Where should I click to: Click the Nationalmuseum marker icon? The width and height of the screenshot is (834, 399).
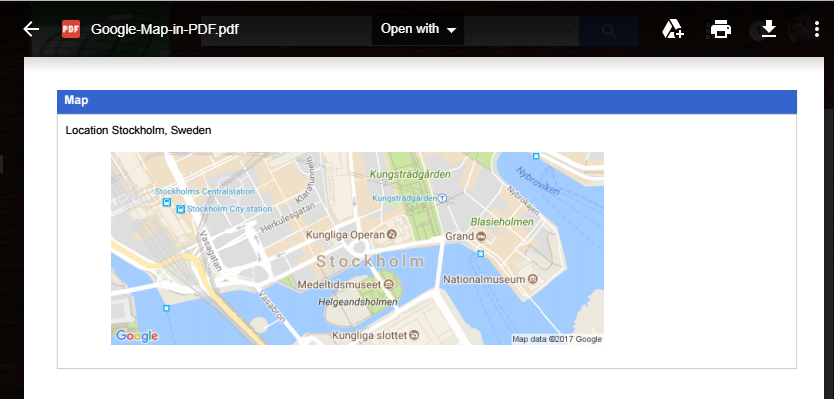click(x=533, y=279)
